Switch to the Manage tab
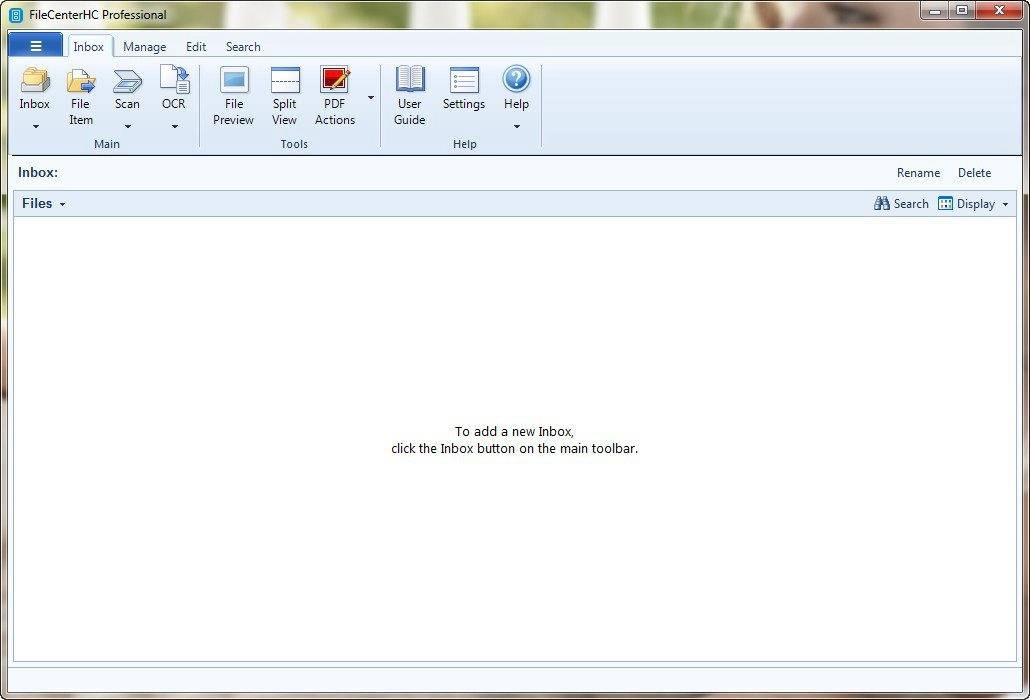Viewport: 1030px width, 700px height. pos(145,47)
